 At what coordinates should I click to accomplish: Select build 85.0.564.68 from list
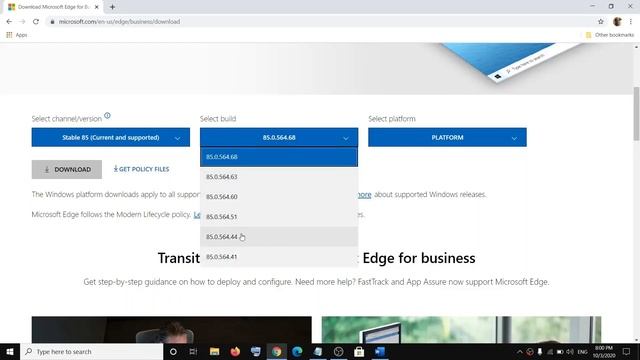[x=279, y=157]
